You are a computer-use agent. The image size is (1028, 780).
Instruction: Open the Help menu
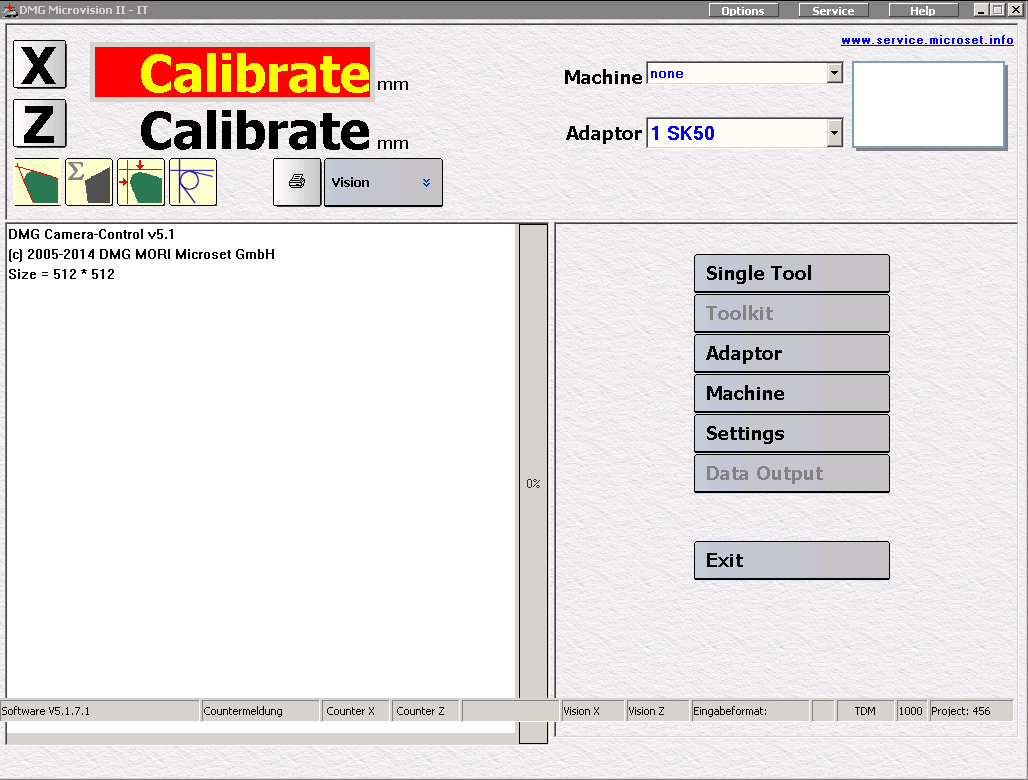pyautogui.click(x=923, y=11)
